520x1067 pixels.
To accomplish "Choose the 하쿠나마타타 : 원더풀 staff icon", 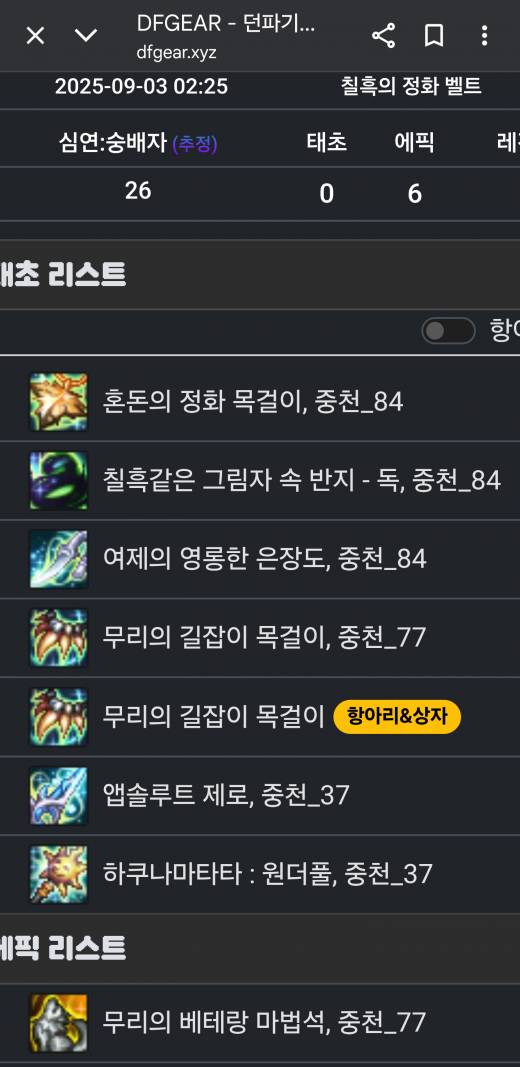I will (x=59, y=874).
